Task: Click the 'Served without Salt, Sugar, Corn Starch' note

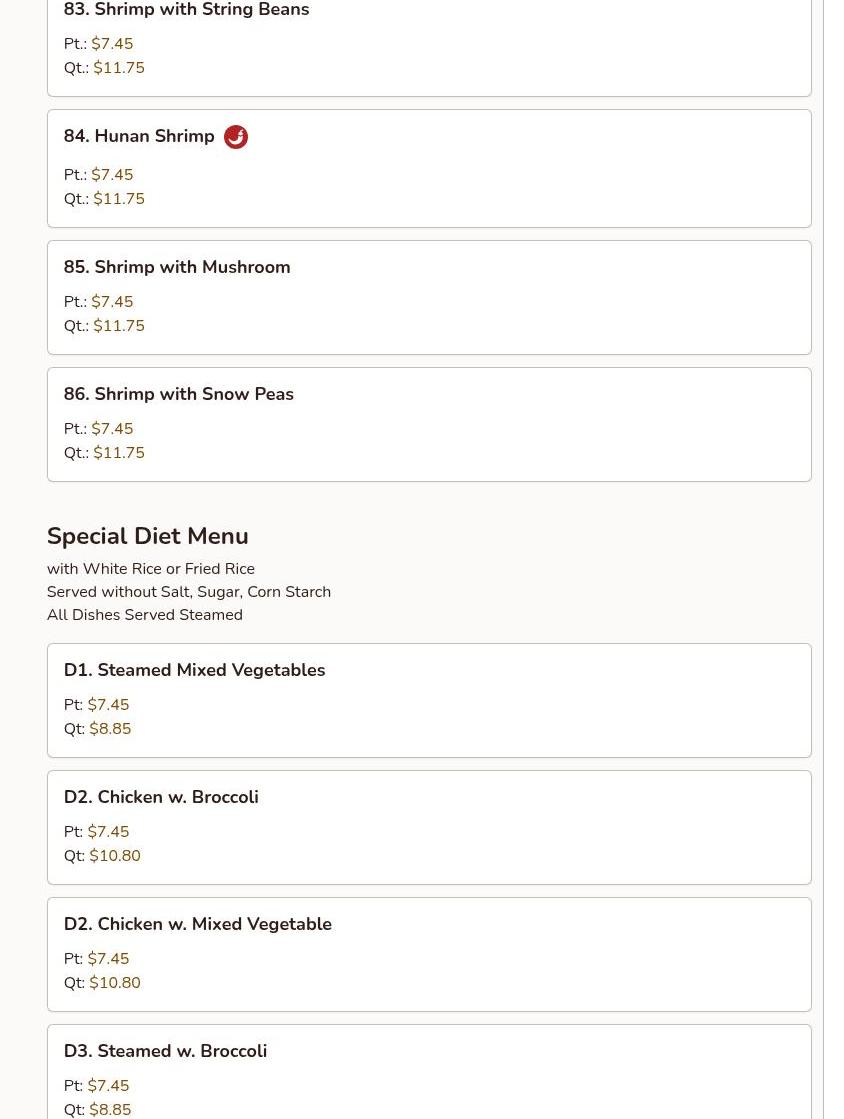Action: point(189,592)
